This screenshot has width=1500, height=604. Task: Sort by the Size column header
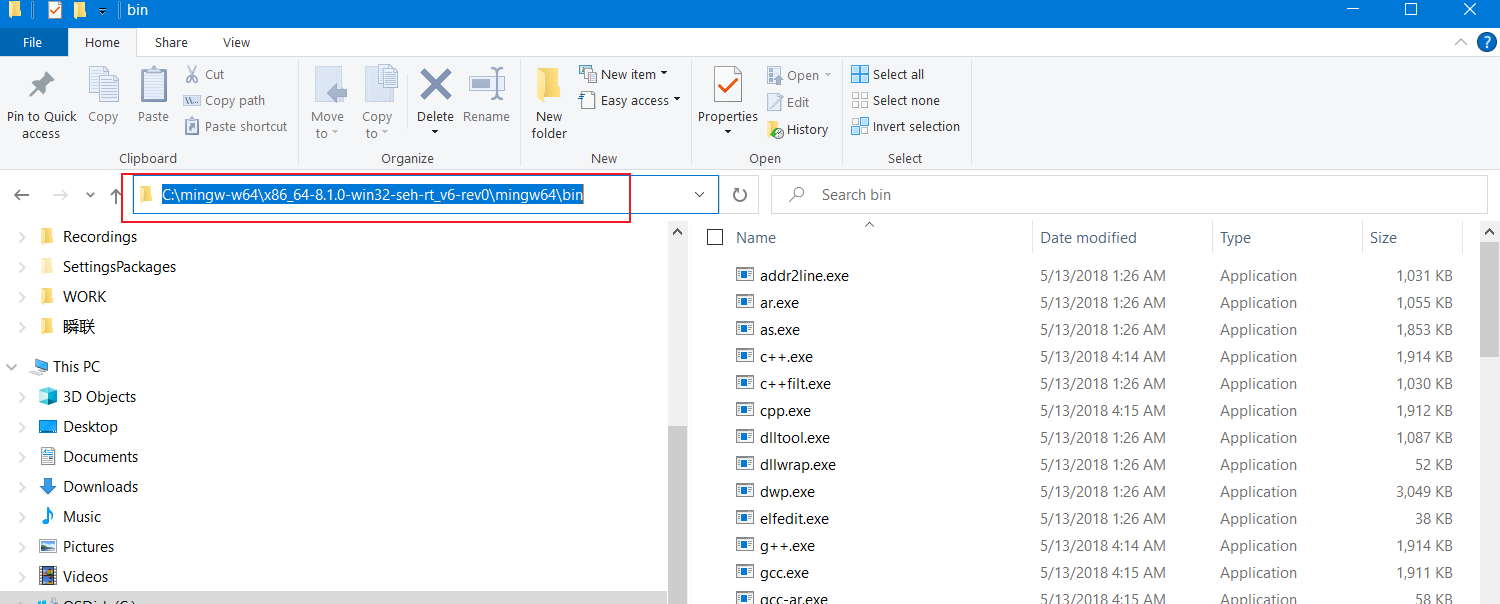click(x=1383, y=237)
